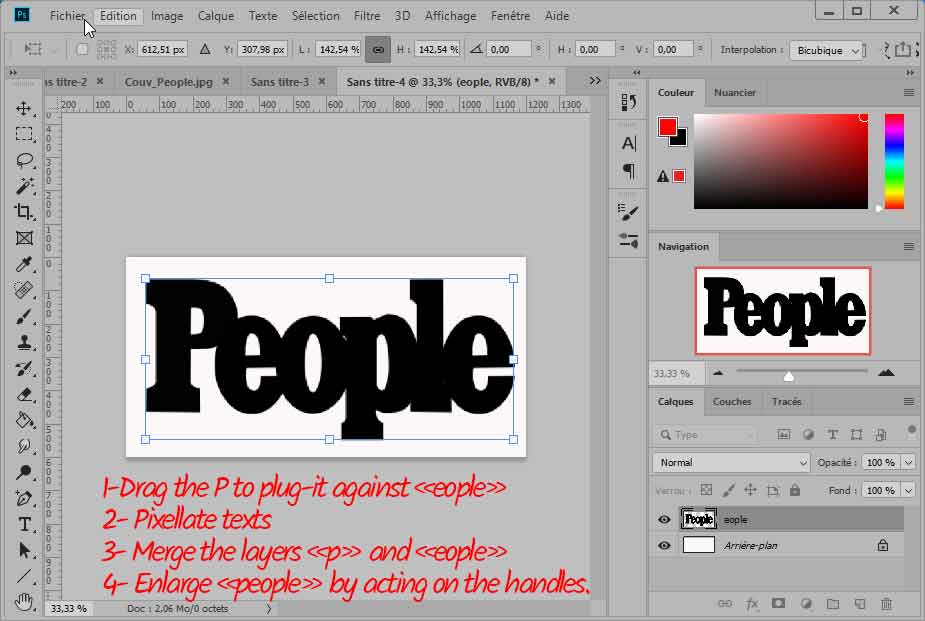Screen dimensions: 925x621
Task: Open the Navigation panel menu
Action: (x=908, y=247)
